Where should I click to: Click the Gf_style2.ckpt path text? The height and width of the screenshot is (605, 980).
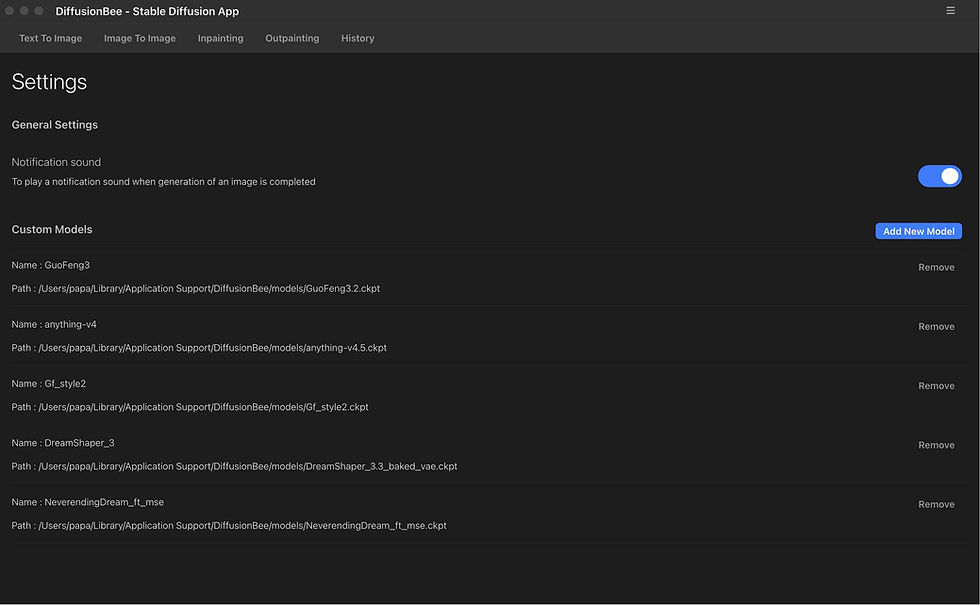coord(190,408)
